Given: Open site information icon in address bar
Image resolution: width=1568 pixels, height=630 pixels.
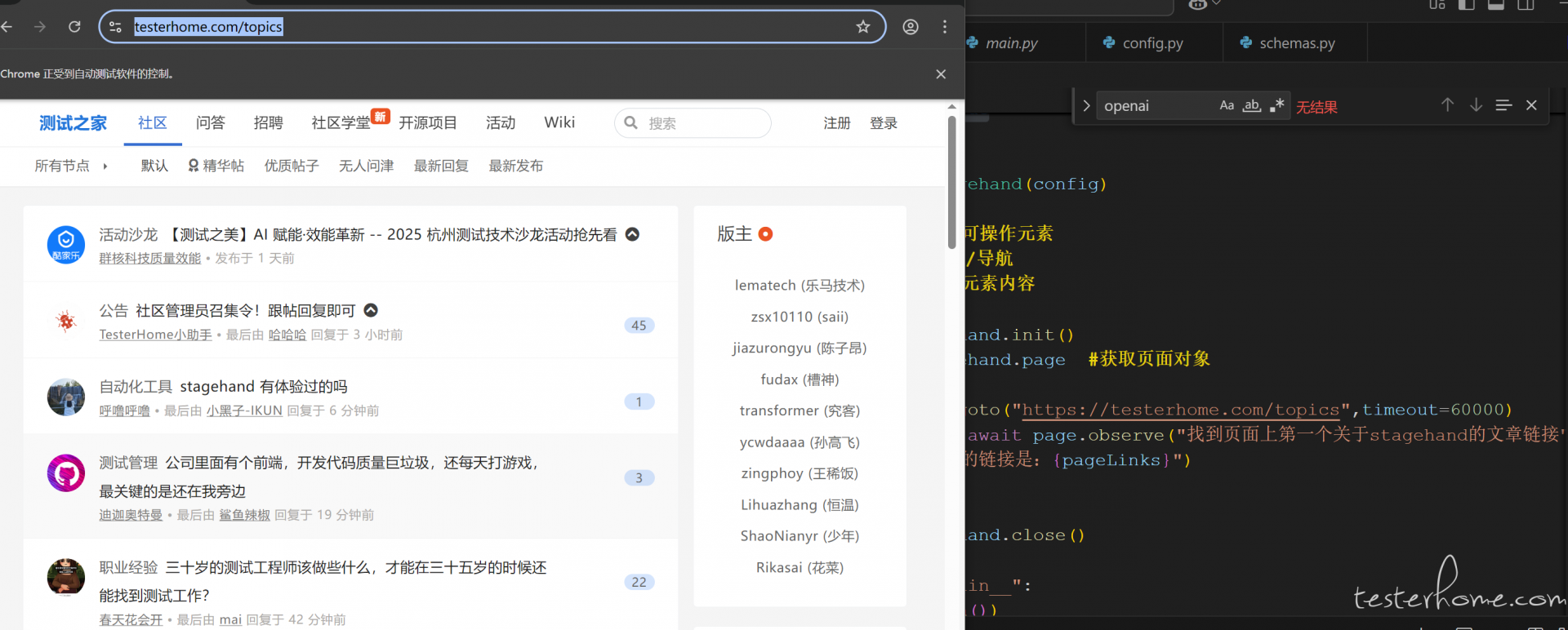Looking at the screenshot, I should coord(116,27).
